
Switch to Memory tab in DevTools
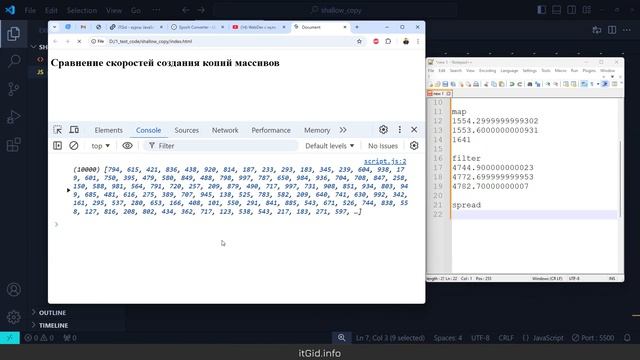[317, 130]
